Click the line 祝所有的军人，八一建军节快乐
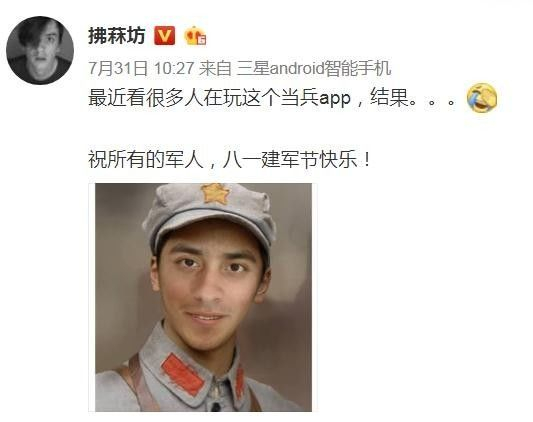The width and height of the screenshot is (533, 422). [229, 159]
